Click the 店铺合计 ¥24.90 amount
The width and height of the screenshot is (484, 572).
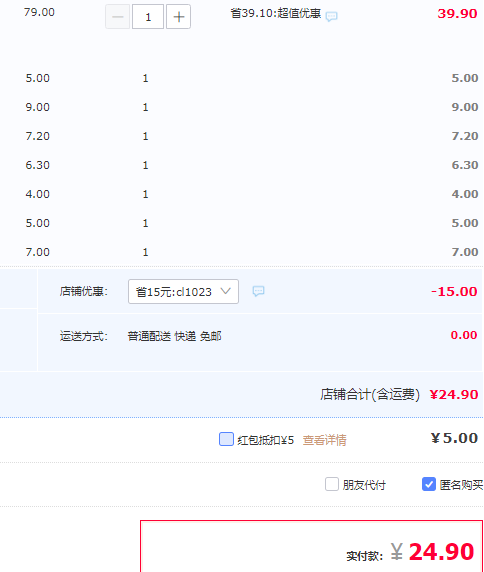pyautogui.click(x=454, y=394)
